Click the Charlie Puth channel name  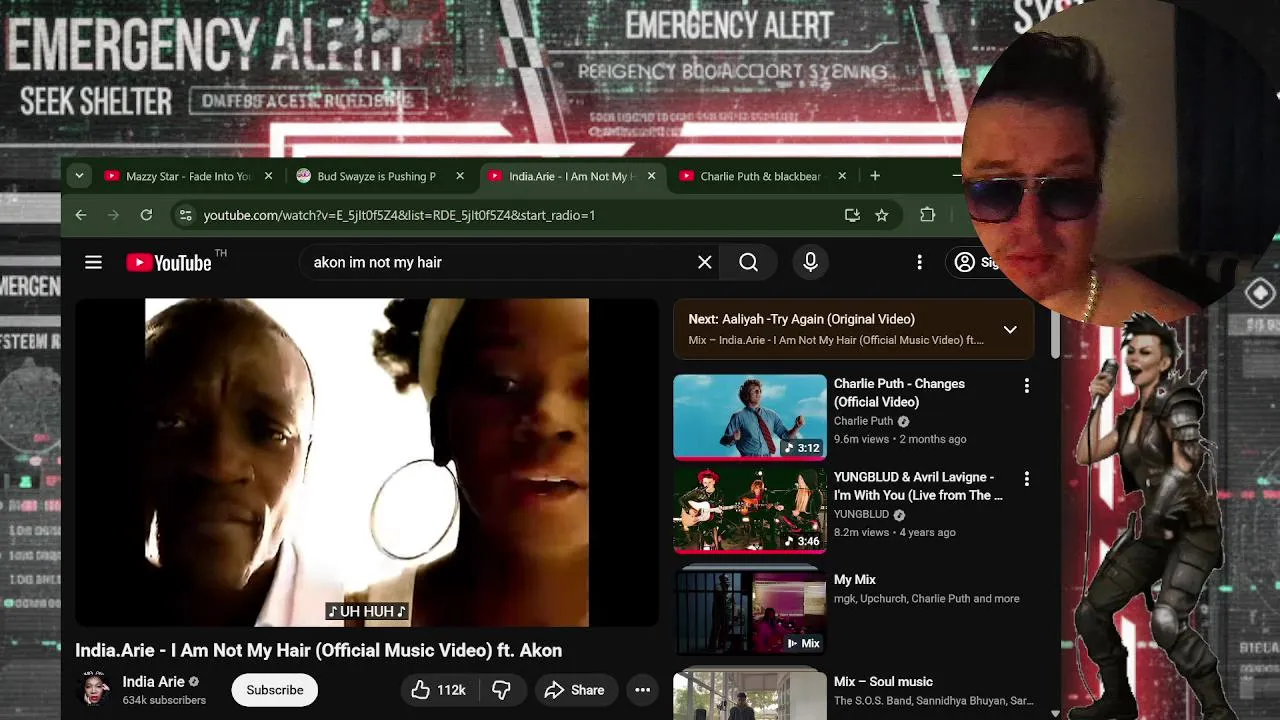pos(863,421)
